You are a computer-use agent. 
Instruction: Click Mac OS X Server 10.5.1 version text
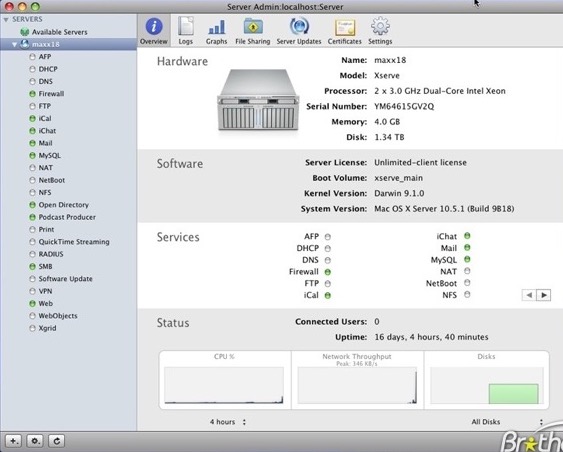444,209
